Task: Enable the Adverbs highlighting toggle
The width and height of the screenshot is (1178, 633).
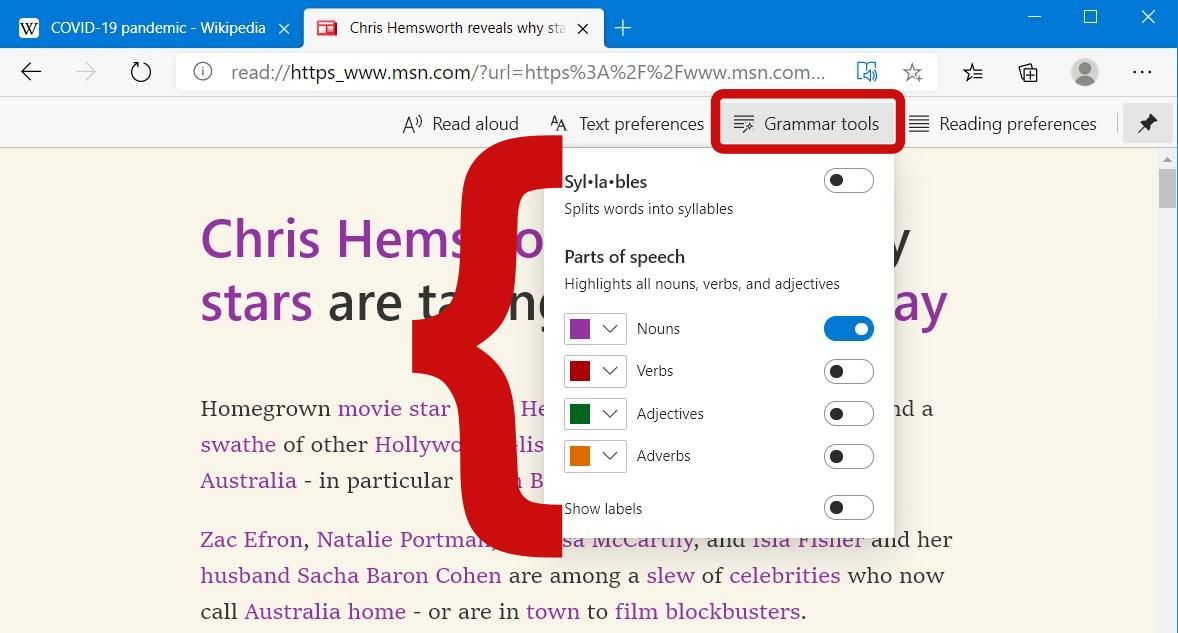Action: (848, 456)
